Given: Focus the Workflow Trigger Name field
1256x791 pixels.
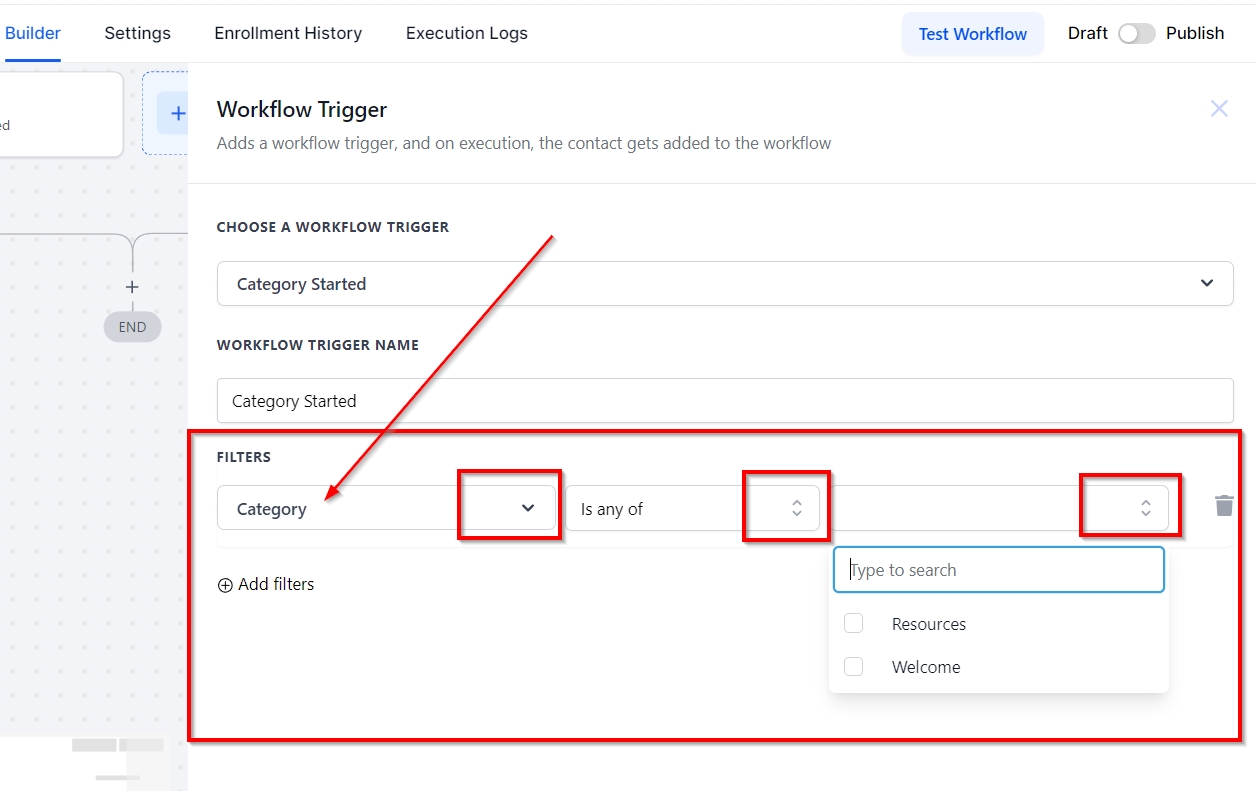Looking at the screenshot, I should 725,401.
